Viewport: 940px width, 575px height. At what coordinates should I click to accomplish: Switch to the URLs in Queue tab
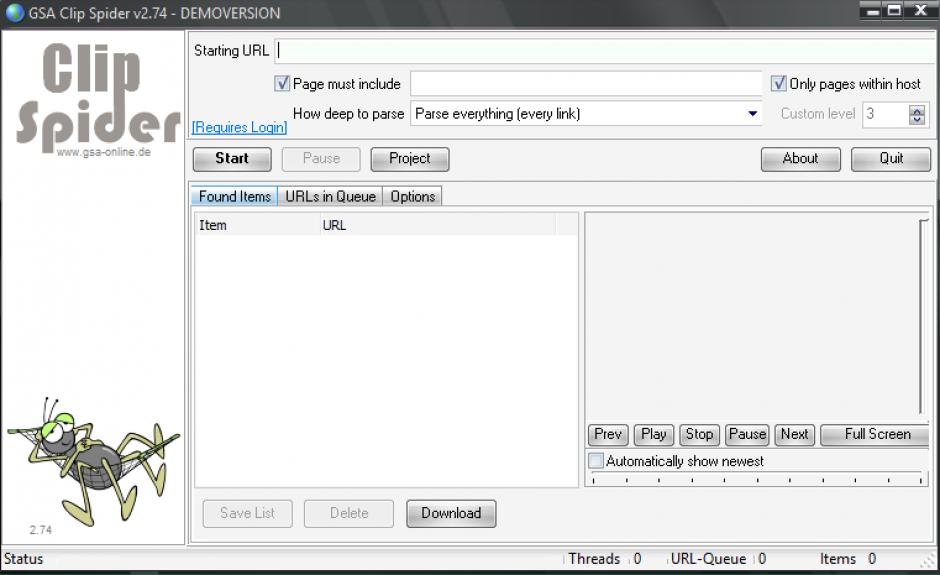point(330,196)
